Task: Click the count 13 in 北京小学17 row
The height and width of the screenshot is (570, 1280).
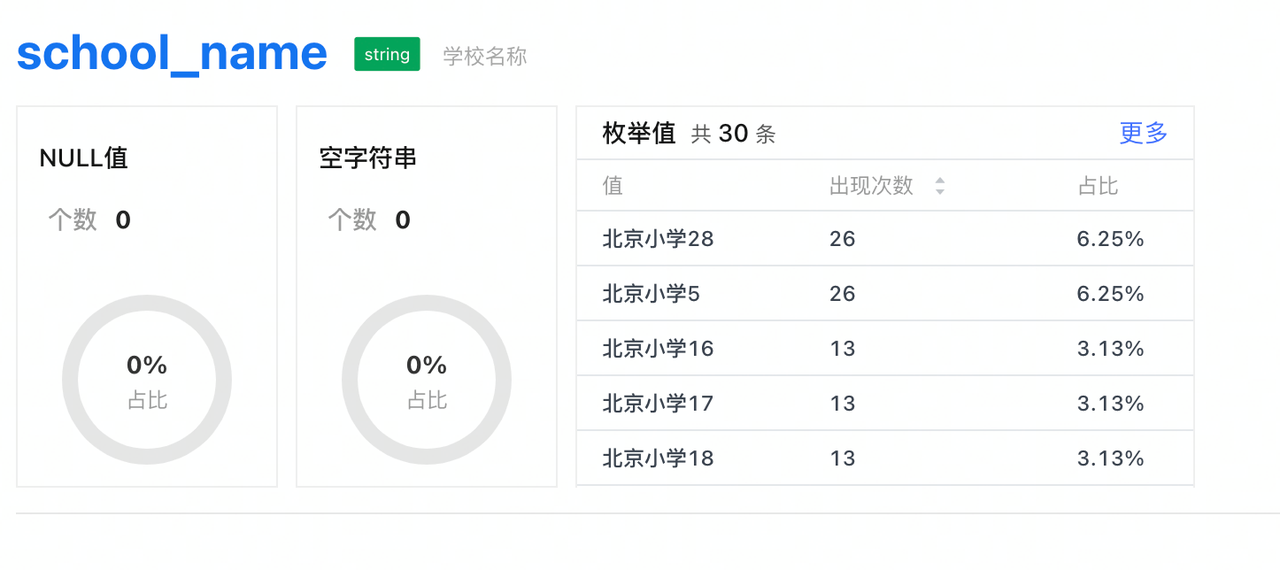Action: click(842, 404)
